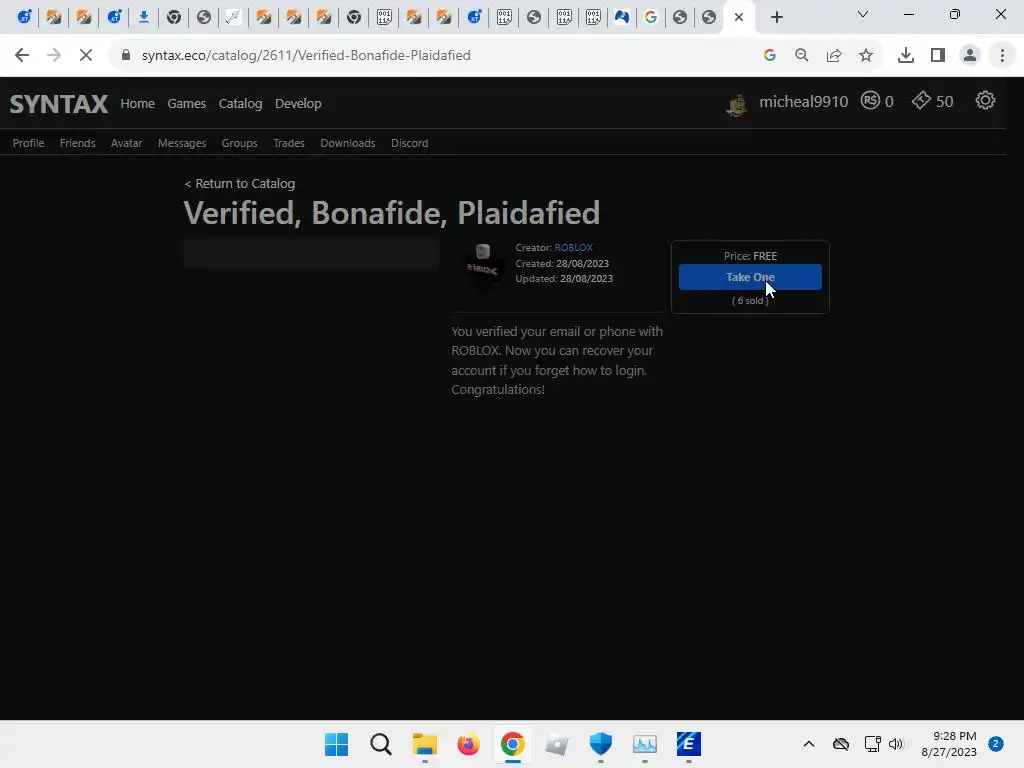The height and width of the screenshot is (768, 1024).
Task: Click the SYNTAX logo
Action: [59, 104]
